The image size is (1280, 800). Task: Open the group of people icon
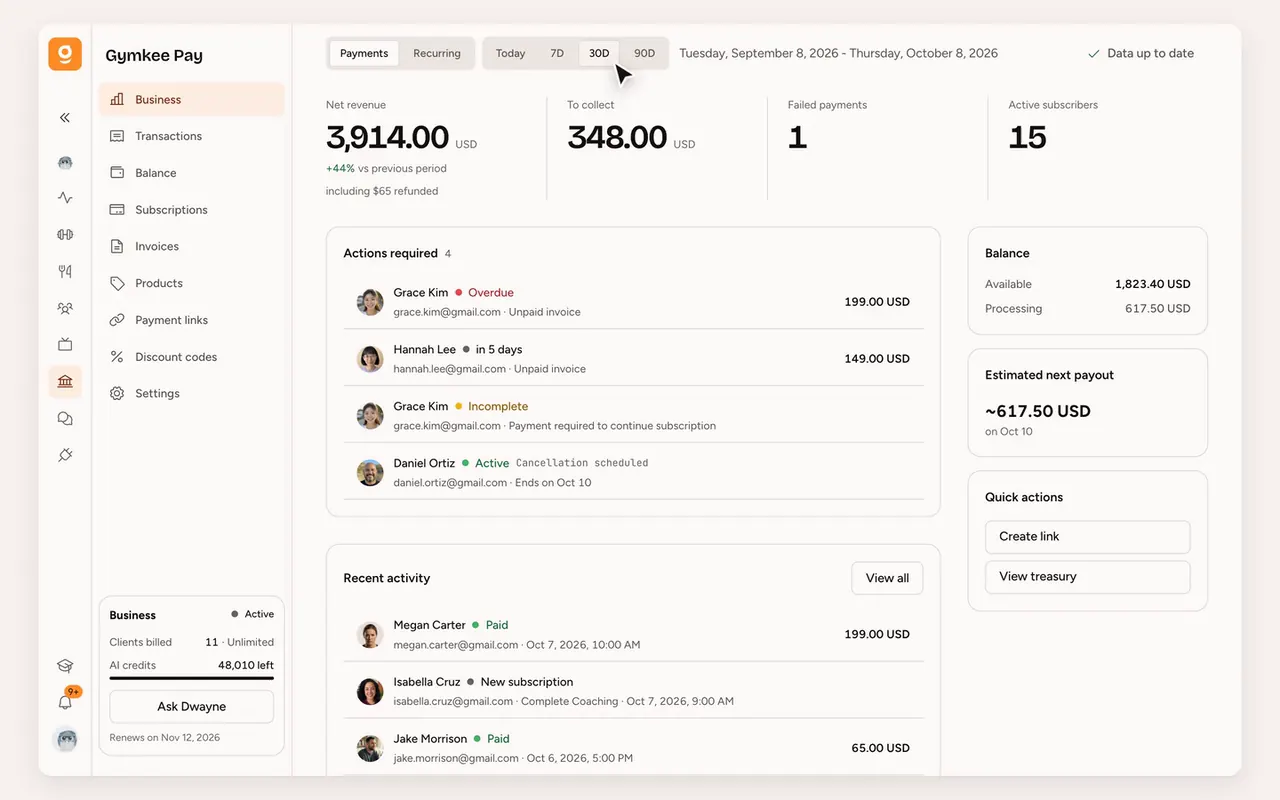tap(65, 308)
